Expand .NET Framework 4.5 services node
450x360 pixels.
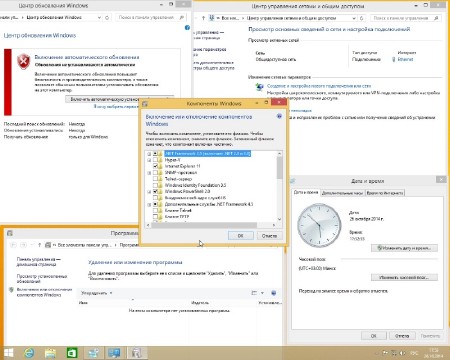149,204
